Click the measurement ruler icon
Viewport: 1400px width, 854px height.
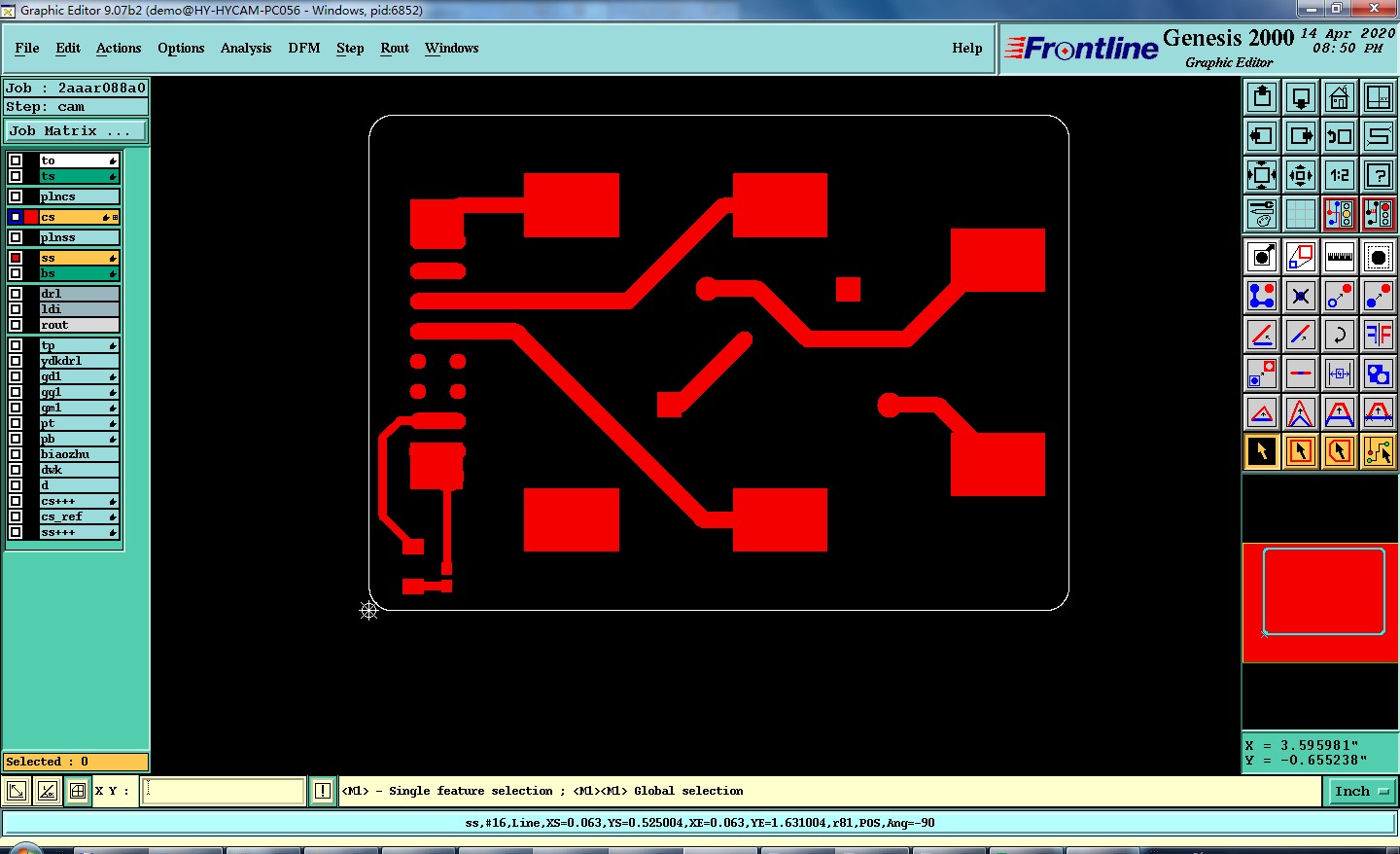1340,257
